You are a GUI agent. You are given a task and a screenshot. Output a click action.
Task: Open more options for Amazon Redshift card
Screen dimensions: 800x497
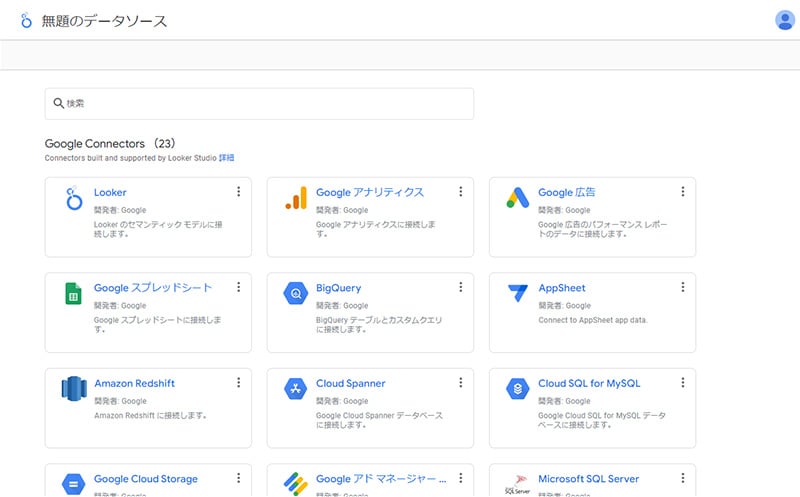pos(238,382)
